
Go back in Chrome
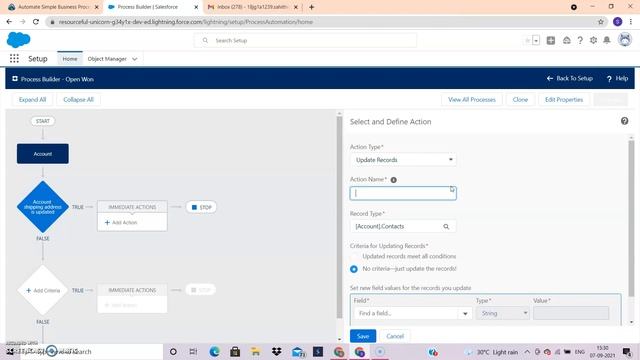(x=9, y=22)
